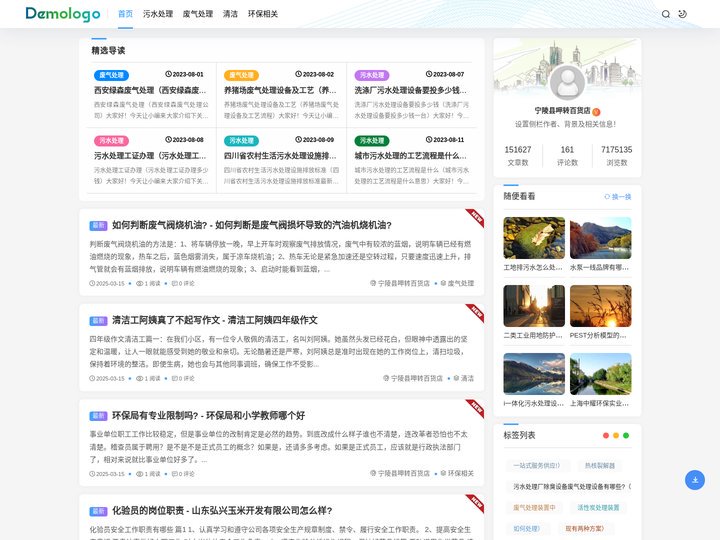Screen dimensions: 720x540
Task: Click green 污水处理 tag on 城市污水 card
Action: 372,141
